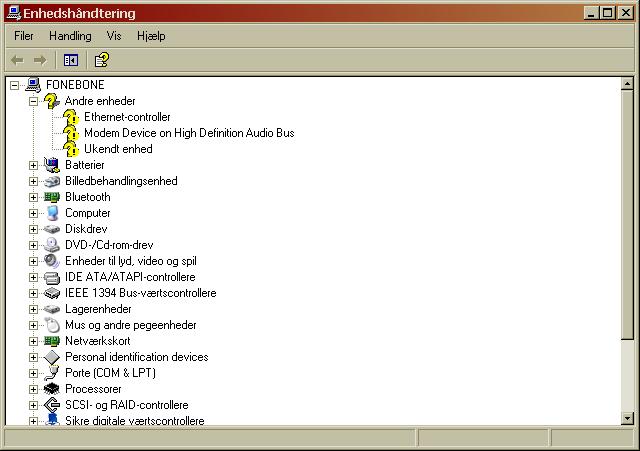Image resolution: width=640 pixels, height=451 pixels.
Task: Click the IEEE 1394 Bus-værtscontrollere icon
Action: [52, 293]
